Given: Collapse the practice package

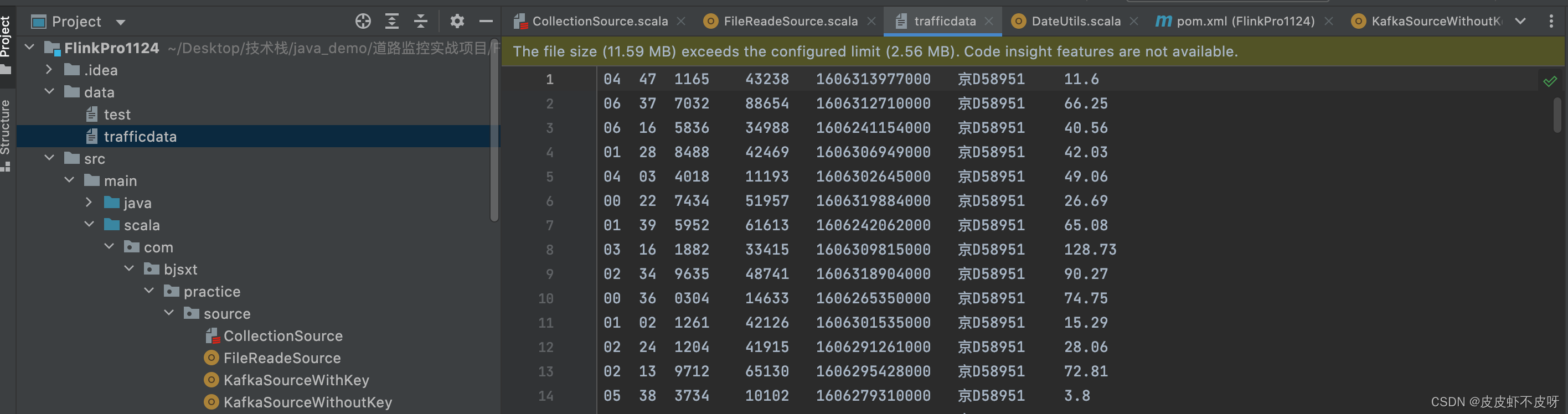Looking at the screenshot, I should 149,291.
